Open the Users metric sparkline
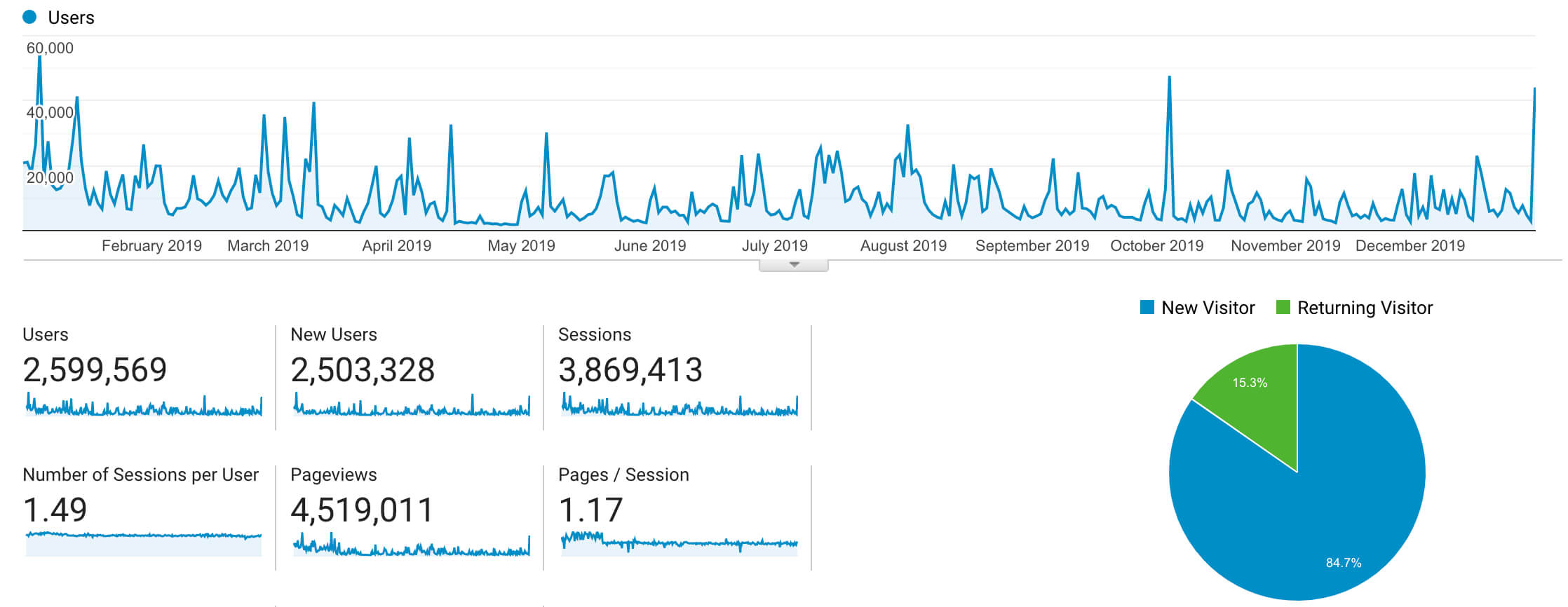 pos(143,406)
